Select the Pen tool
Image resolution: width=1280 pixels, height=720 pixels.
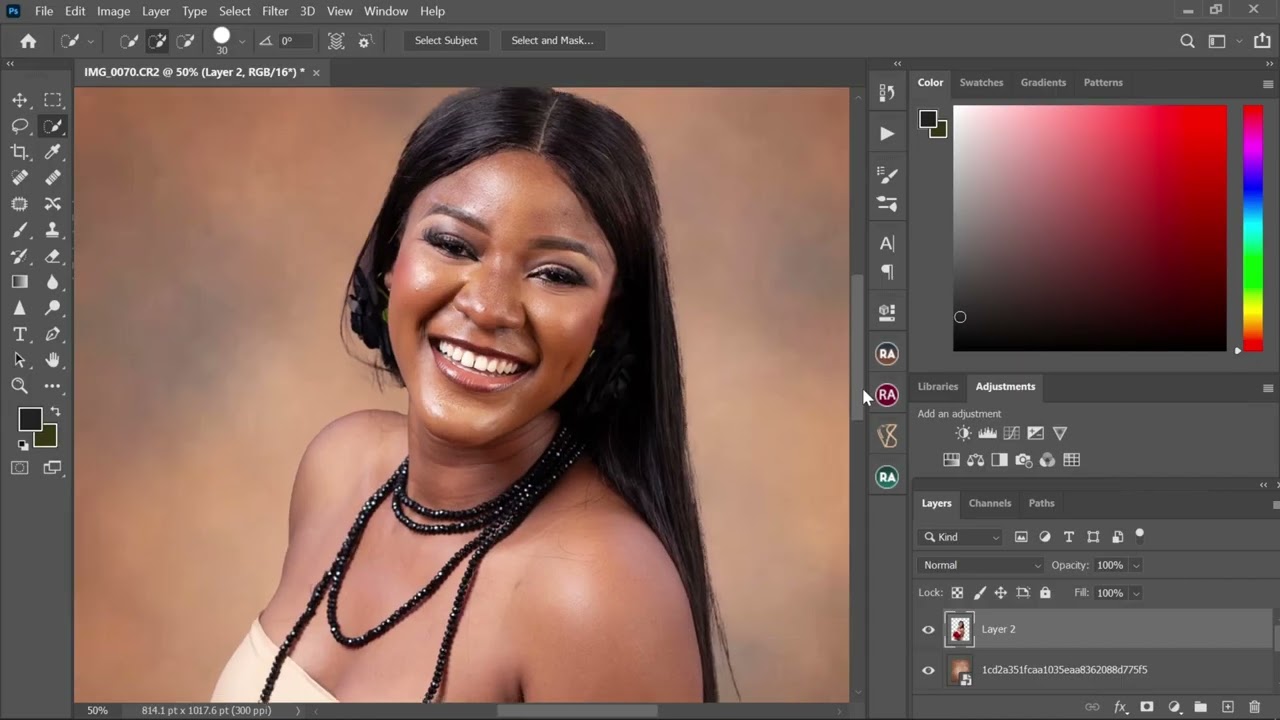[53, 334]
